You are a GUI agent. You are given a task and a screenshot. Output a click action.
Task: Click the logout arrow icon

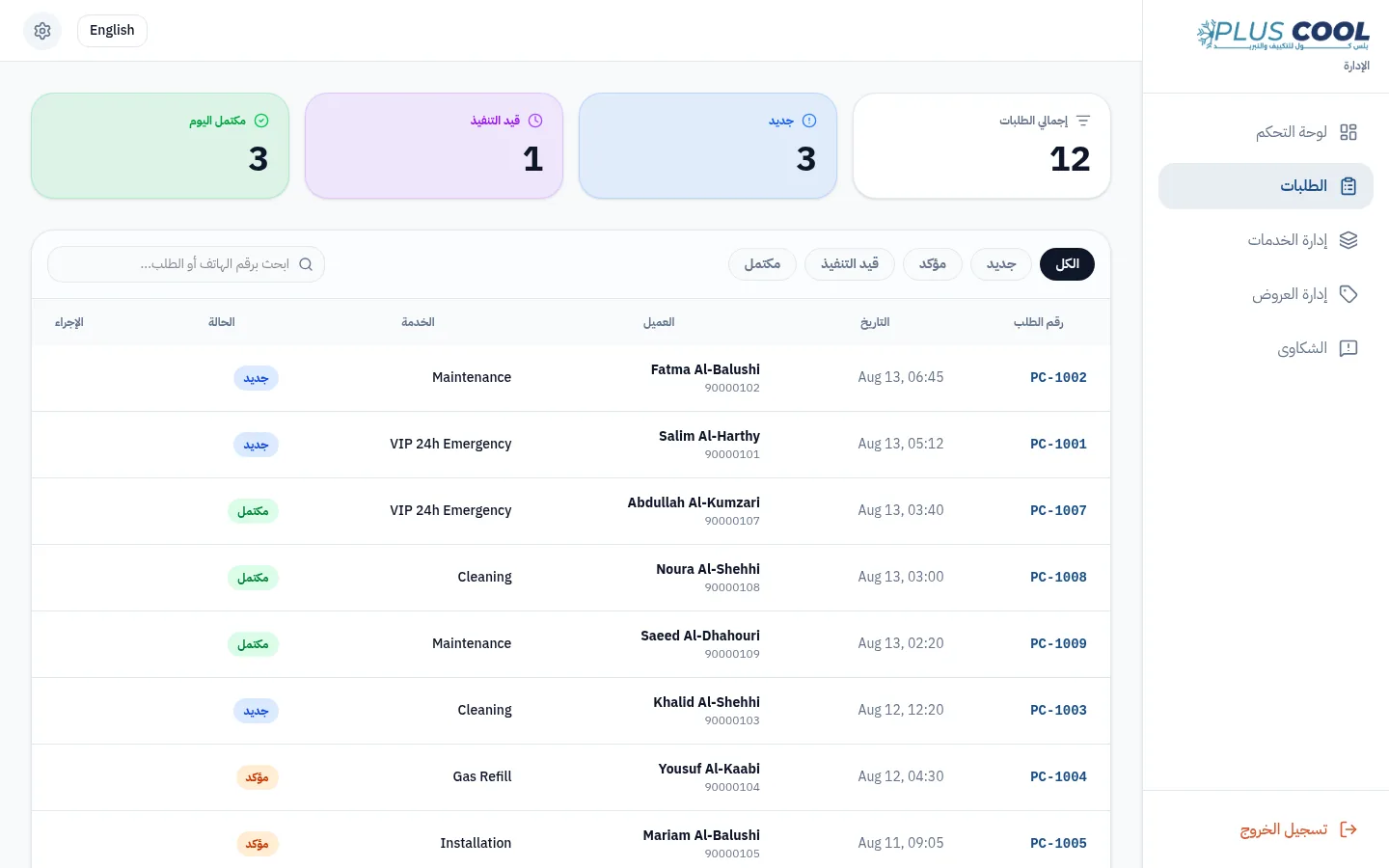click(1348, 829)
